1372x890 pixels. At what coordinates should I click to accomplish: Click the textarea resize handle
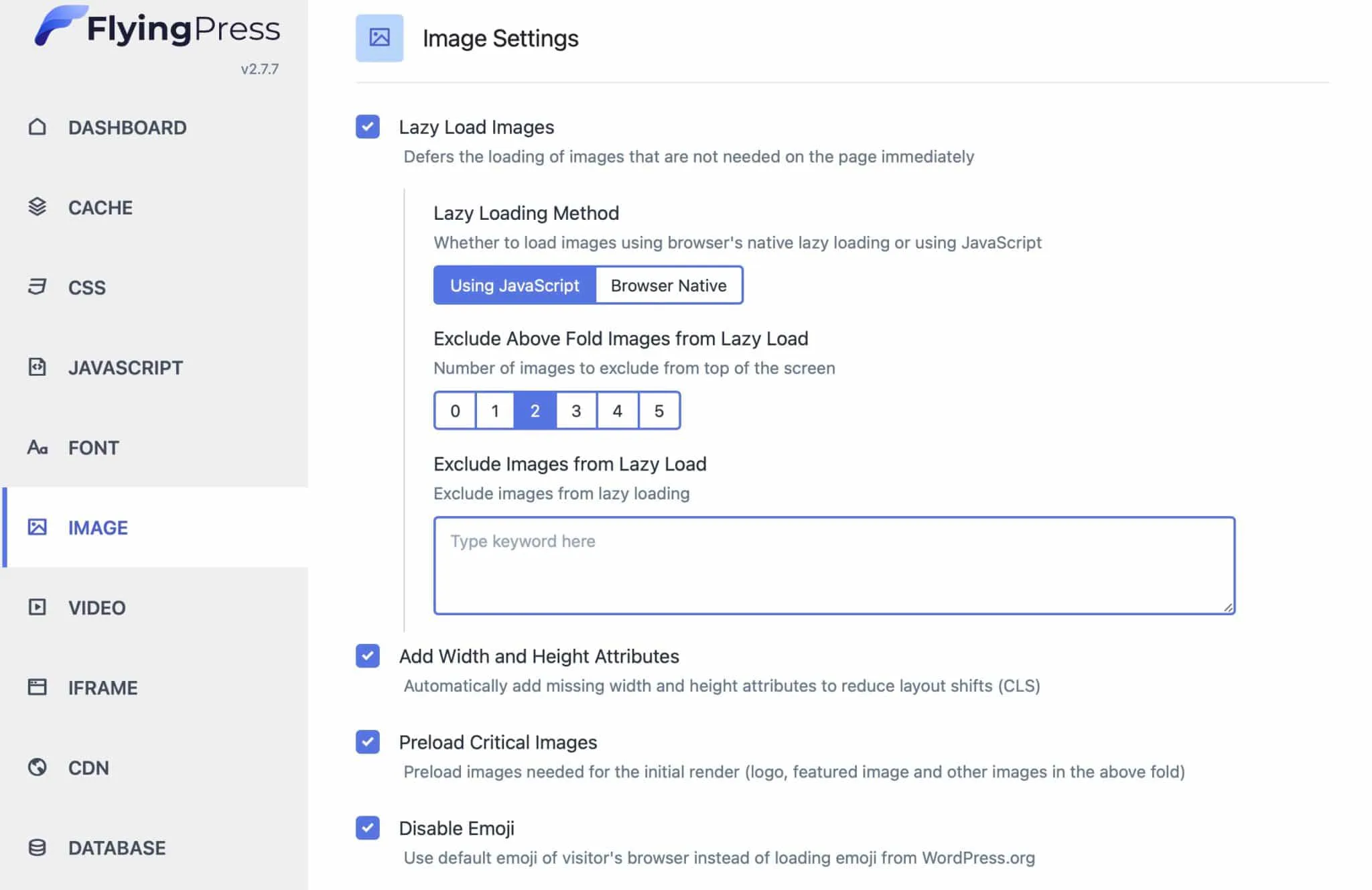(1227, 607)
